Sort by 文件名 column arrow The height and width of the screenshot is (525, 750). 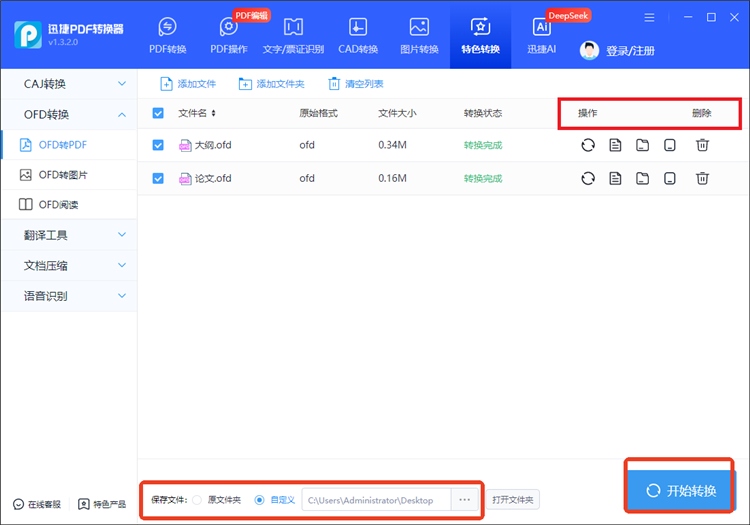pyautogui.click(x=213, y=113)
